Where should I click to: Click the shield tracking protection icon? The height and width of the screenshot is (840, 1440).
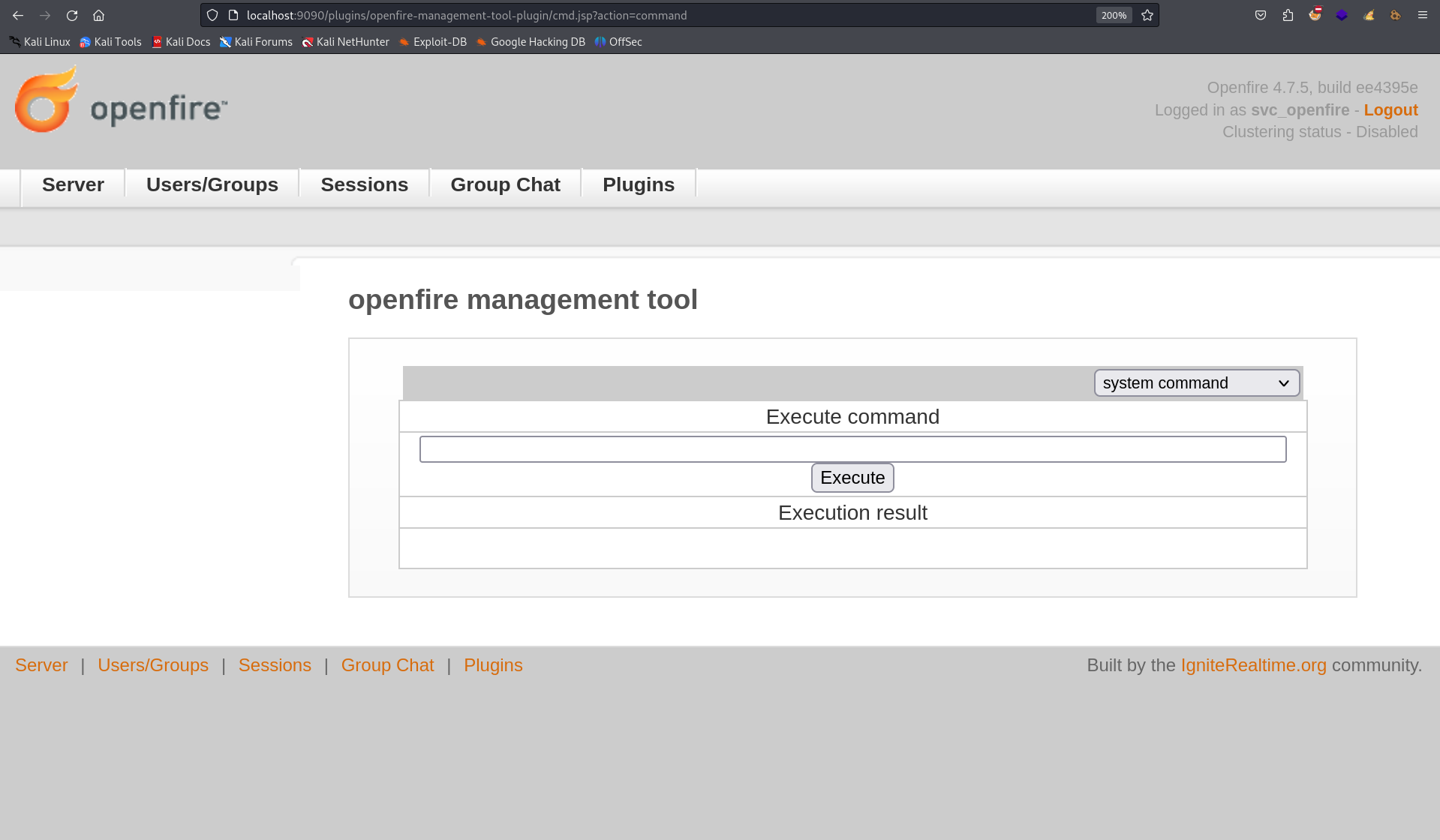212,15
